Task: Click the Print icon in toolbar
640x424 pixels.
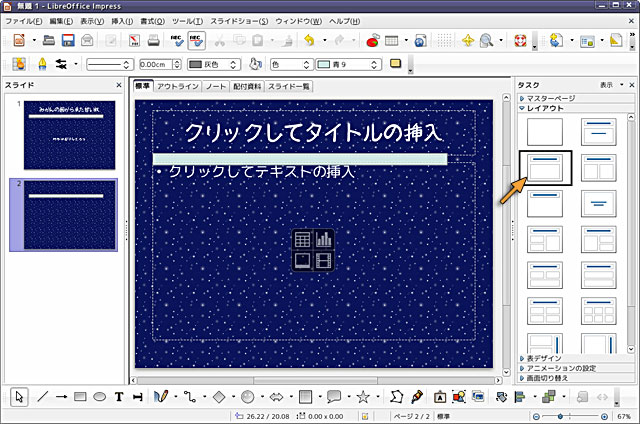Action: click(155, 41)
